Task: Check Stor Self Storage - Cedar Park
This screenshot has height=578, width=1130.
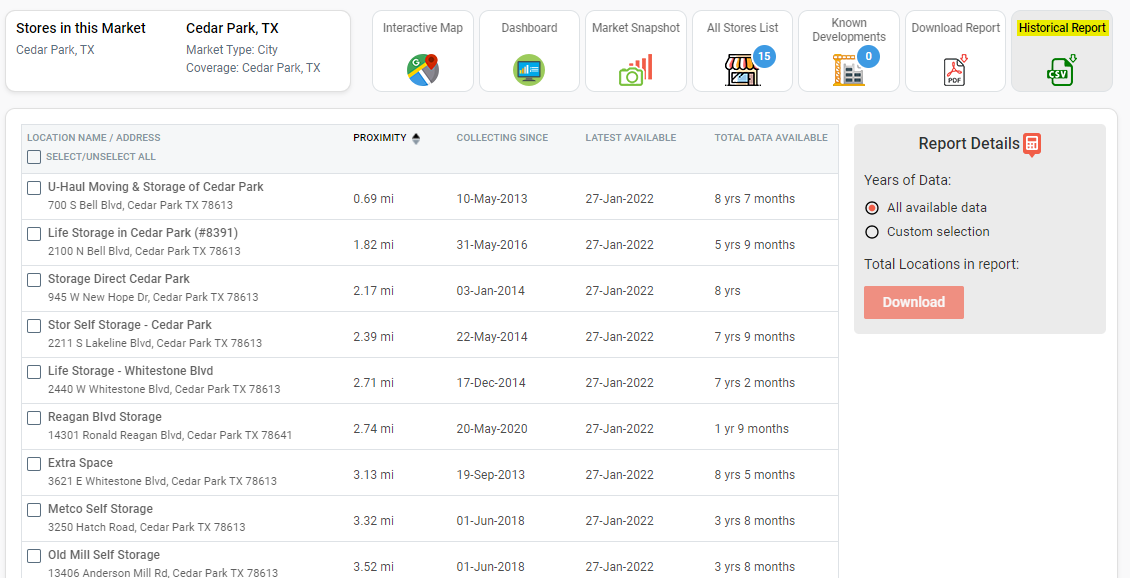Action: [34, 326]
